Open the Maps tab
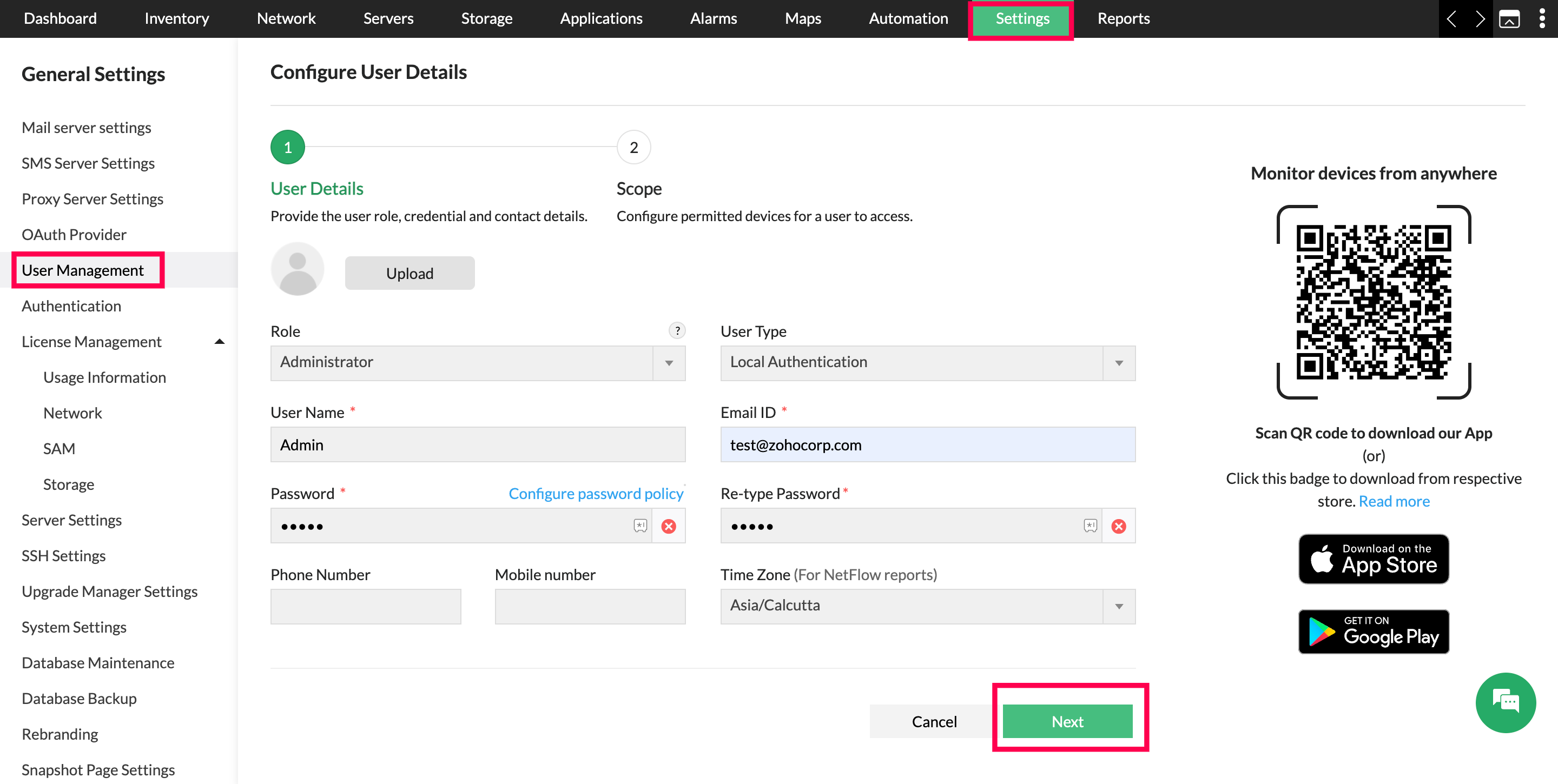The width and height of the screenshot is (1558, 784). [803, 18]
